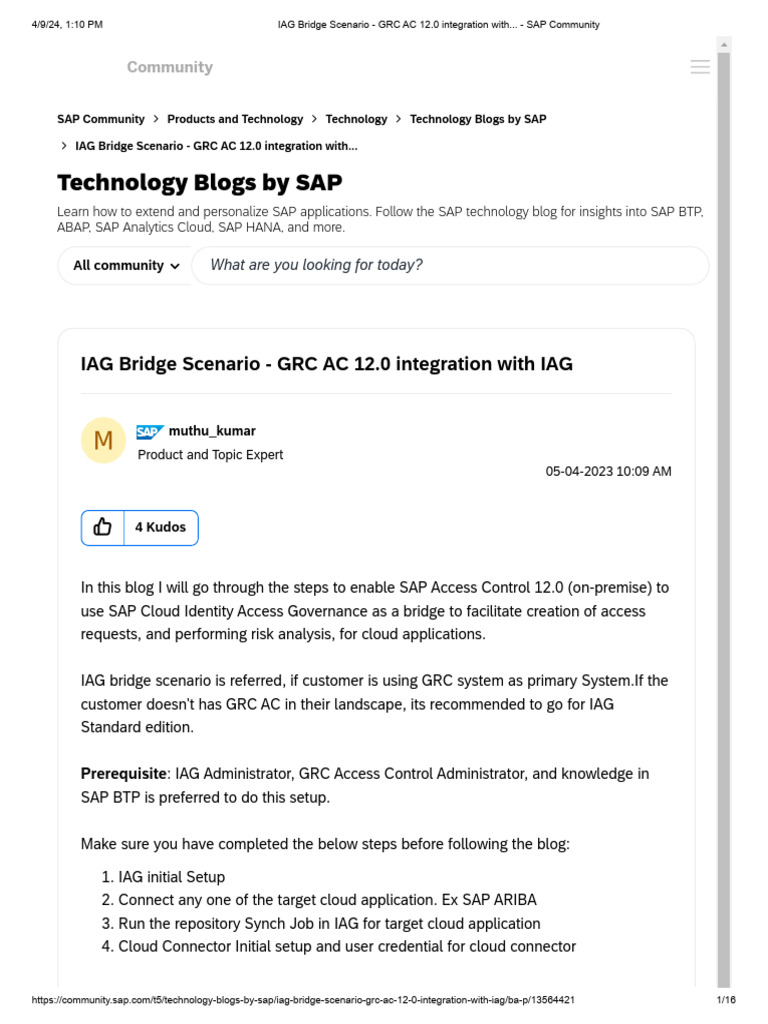The width and height of the screenshot is (768, 1024).
Task: Click the blog post title heading
Action: (x=327, y=364)
